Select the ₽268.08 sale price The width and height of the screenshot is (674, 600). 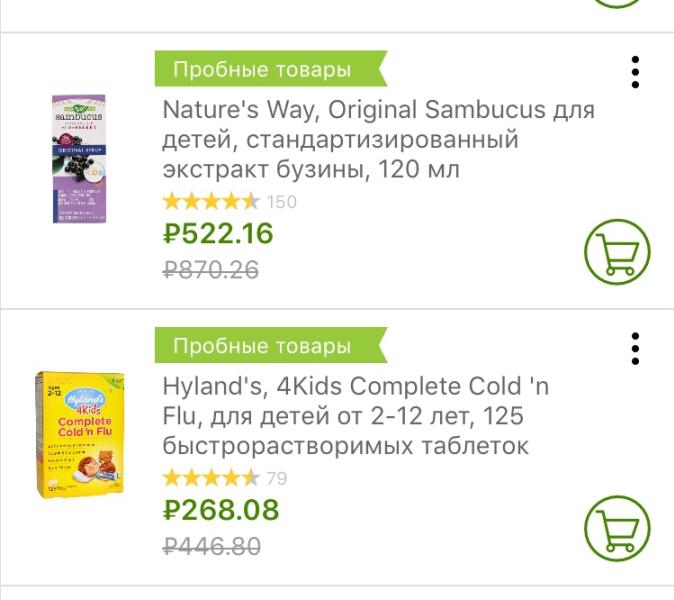(221, 510)
